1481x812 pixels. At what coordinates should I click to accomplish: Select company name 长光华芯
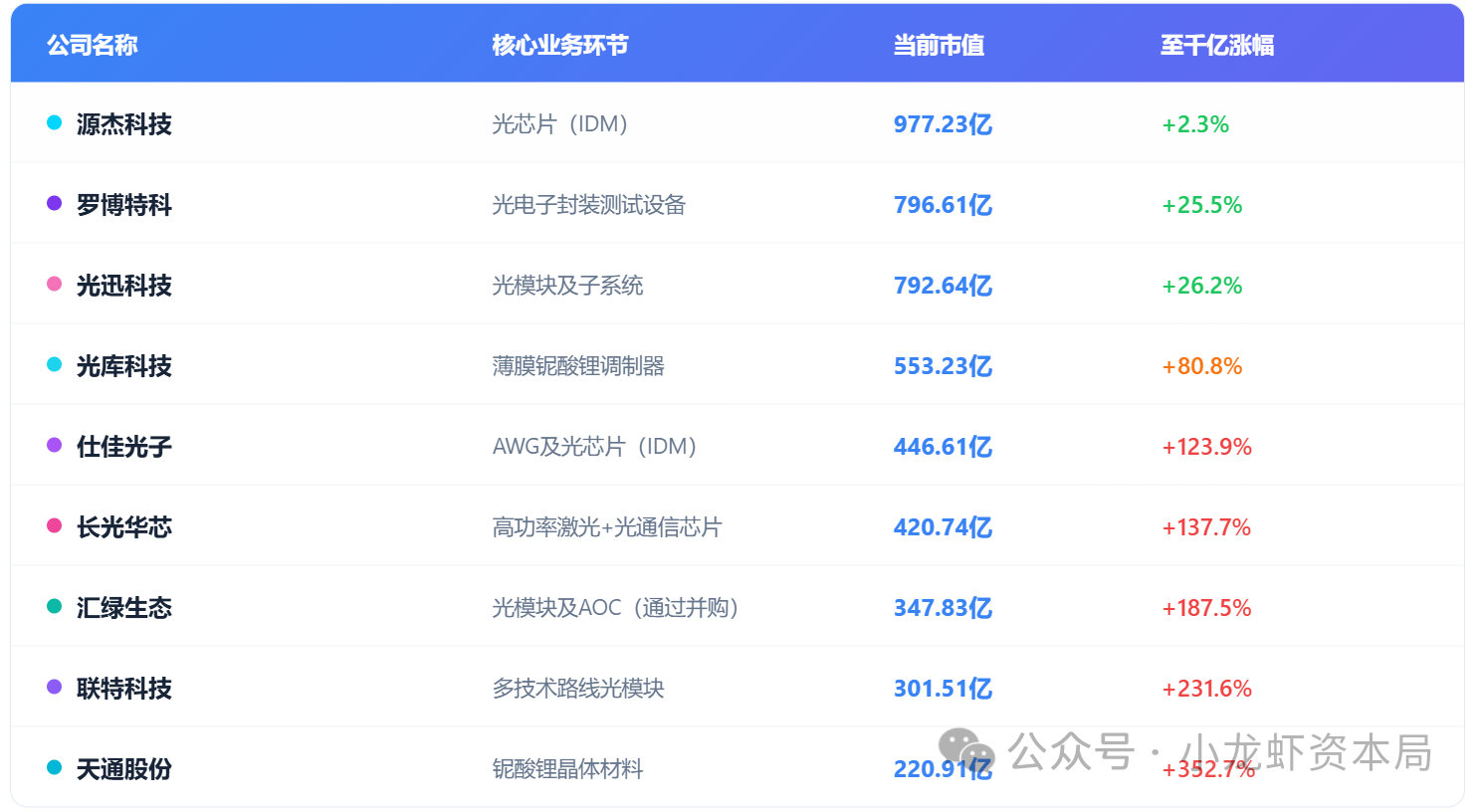124,527
